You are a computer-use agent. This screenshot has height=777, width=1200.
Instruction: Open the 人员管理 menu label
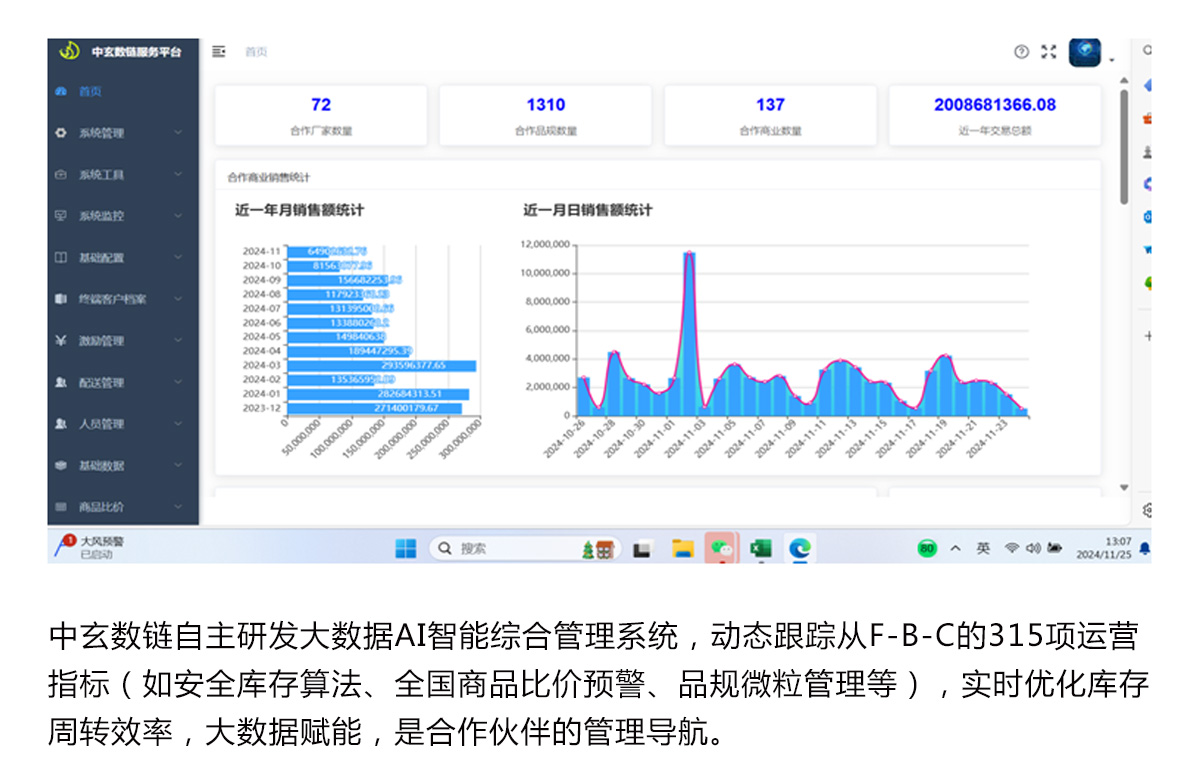tap(102, 424)
